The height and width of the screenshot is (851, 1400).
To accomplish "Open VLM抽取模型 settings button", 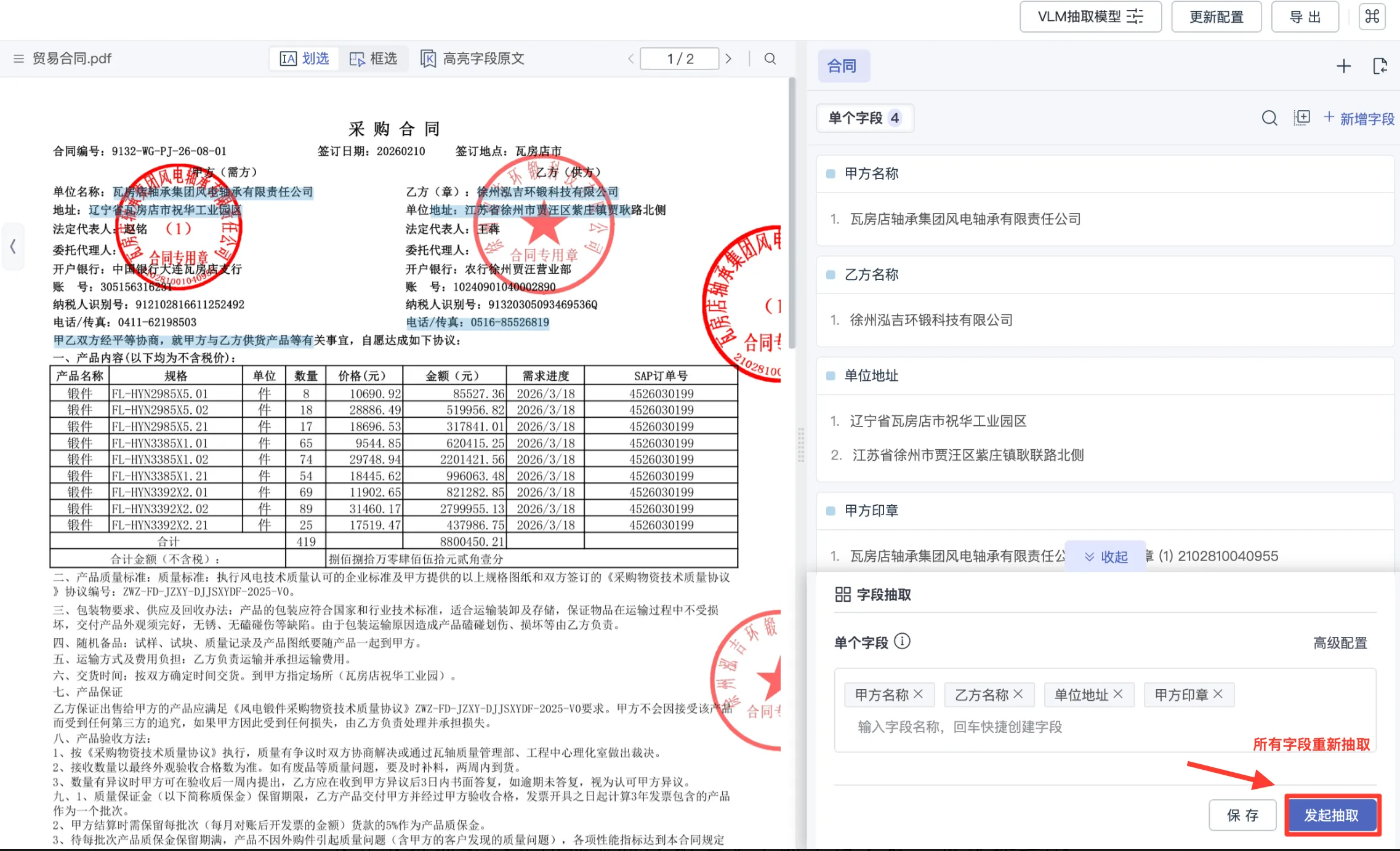I will point(1090,17).
